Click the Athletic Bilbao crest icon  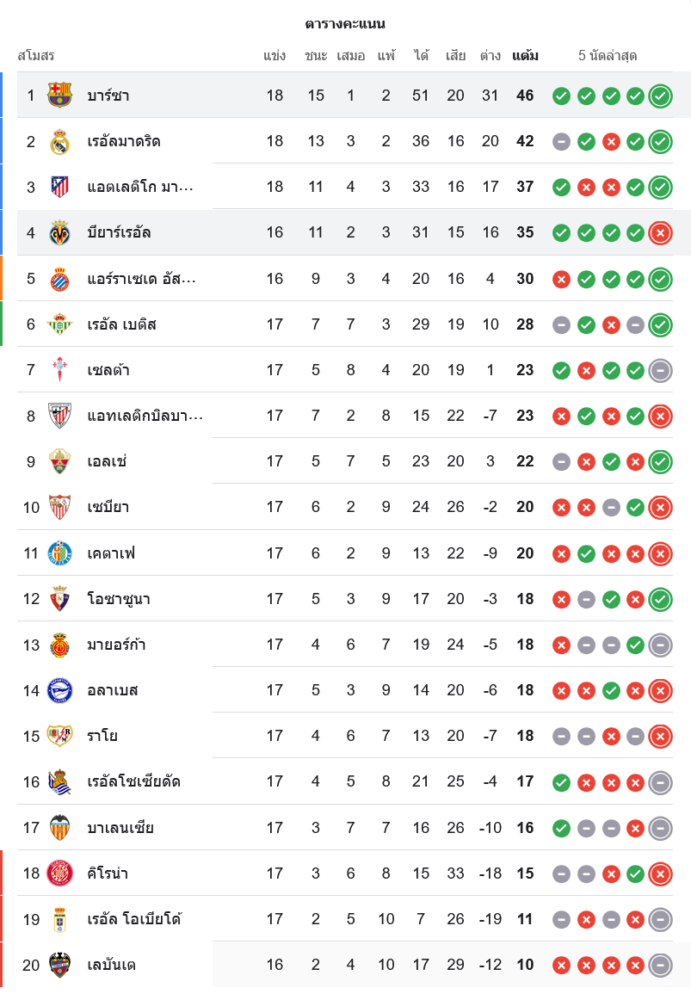[60, 416]
